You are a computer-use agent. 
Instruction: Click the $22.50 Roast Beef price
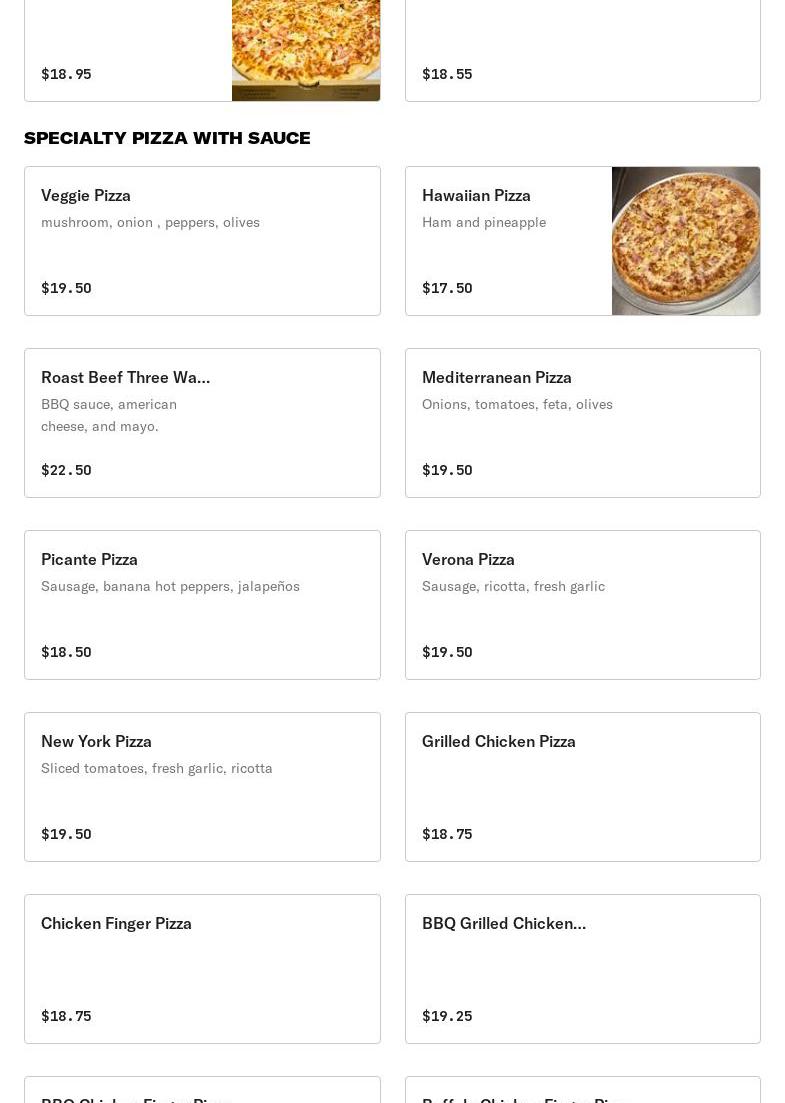click(x=66, y=470)
